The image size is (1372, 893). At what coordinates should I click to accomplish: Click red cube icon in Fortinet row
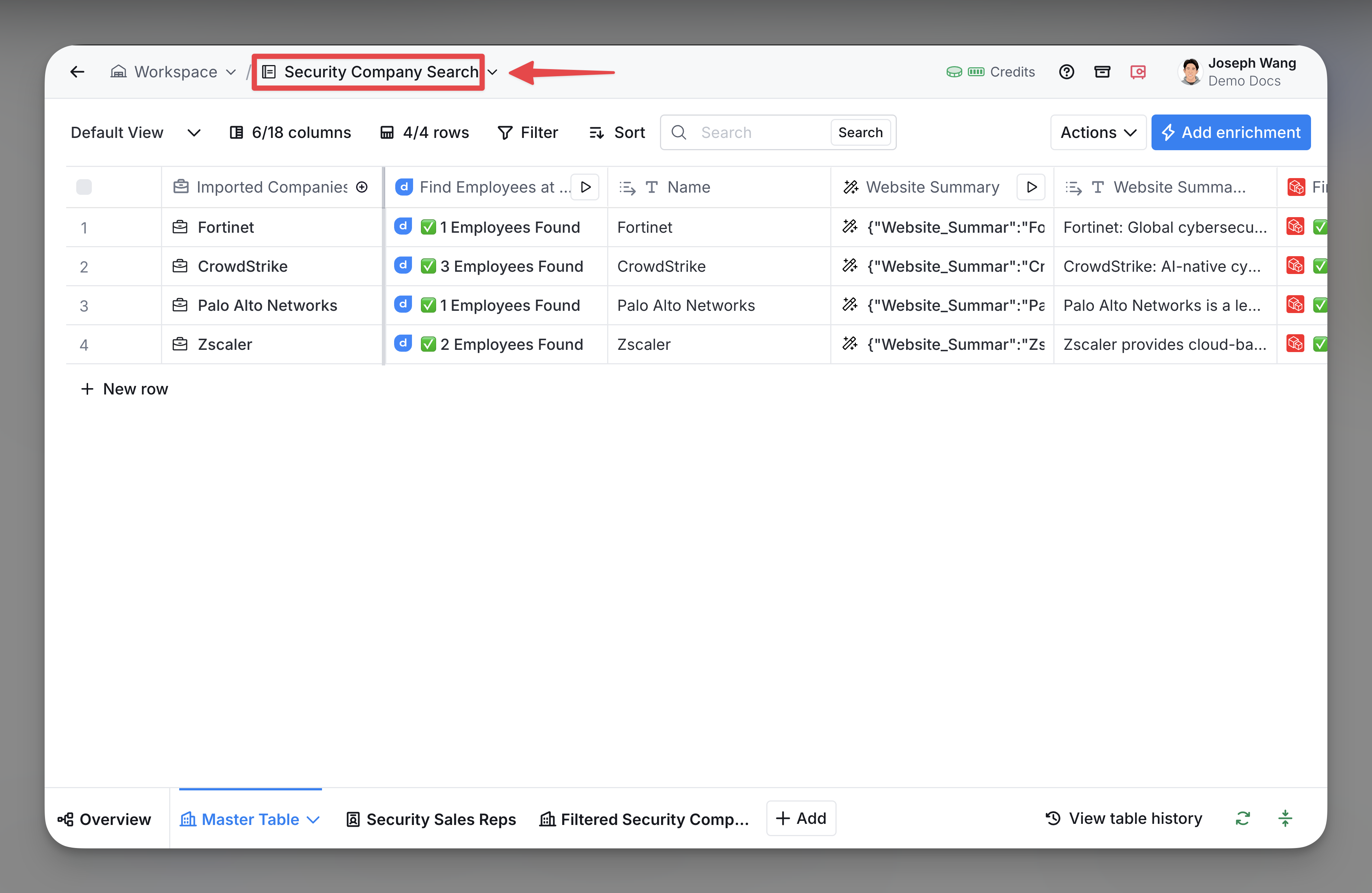[x=1295, y=226]
